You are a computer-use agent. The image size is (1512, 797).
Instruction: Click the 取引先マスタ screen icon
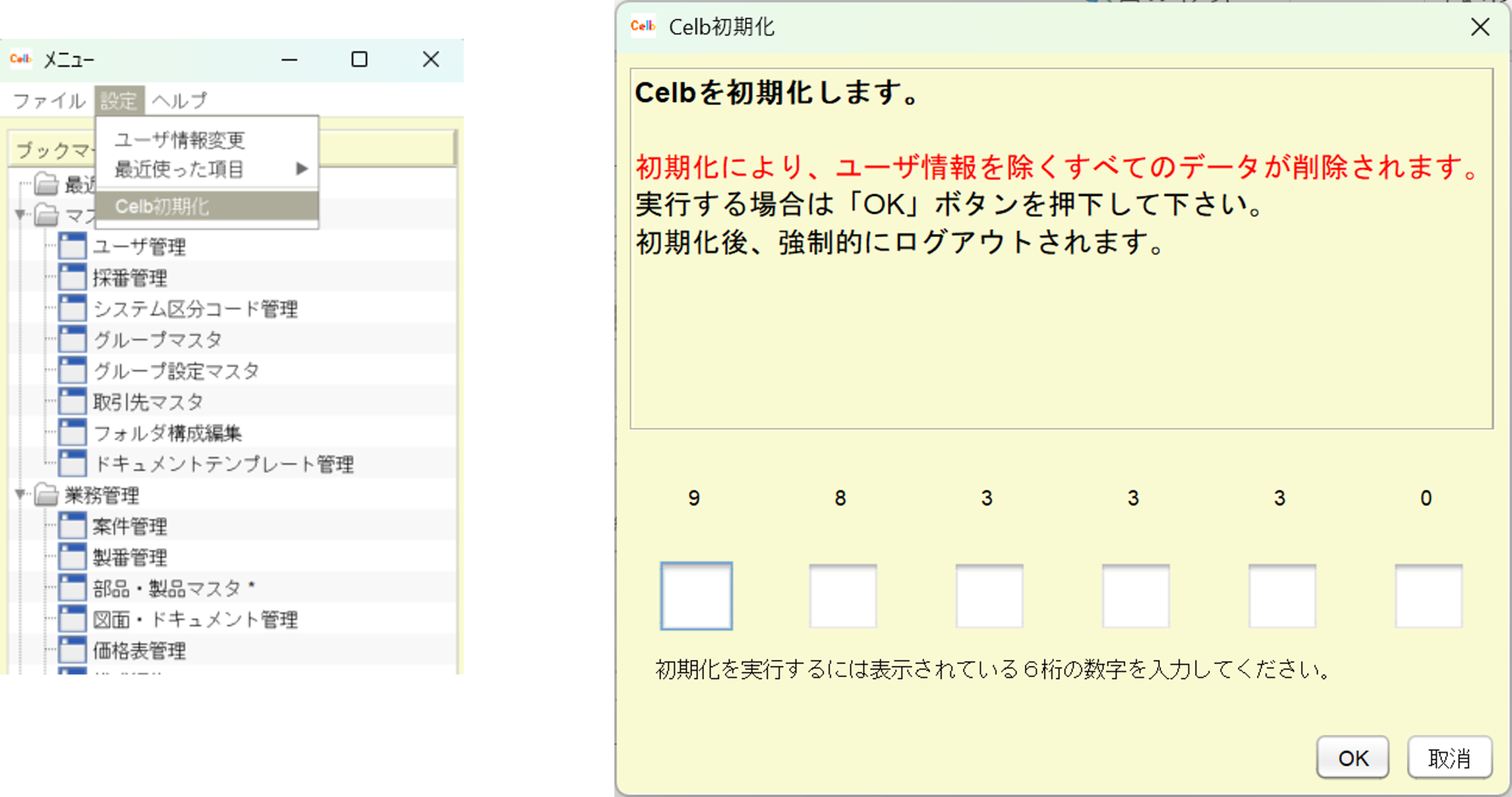pyautogui.click(x=73, y=401)
